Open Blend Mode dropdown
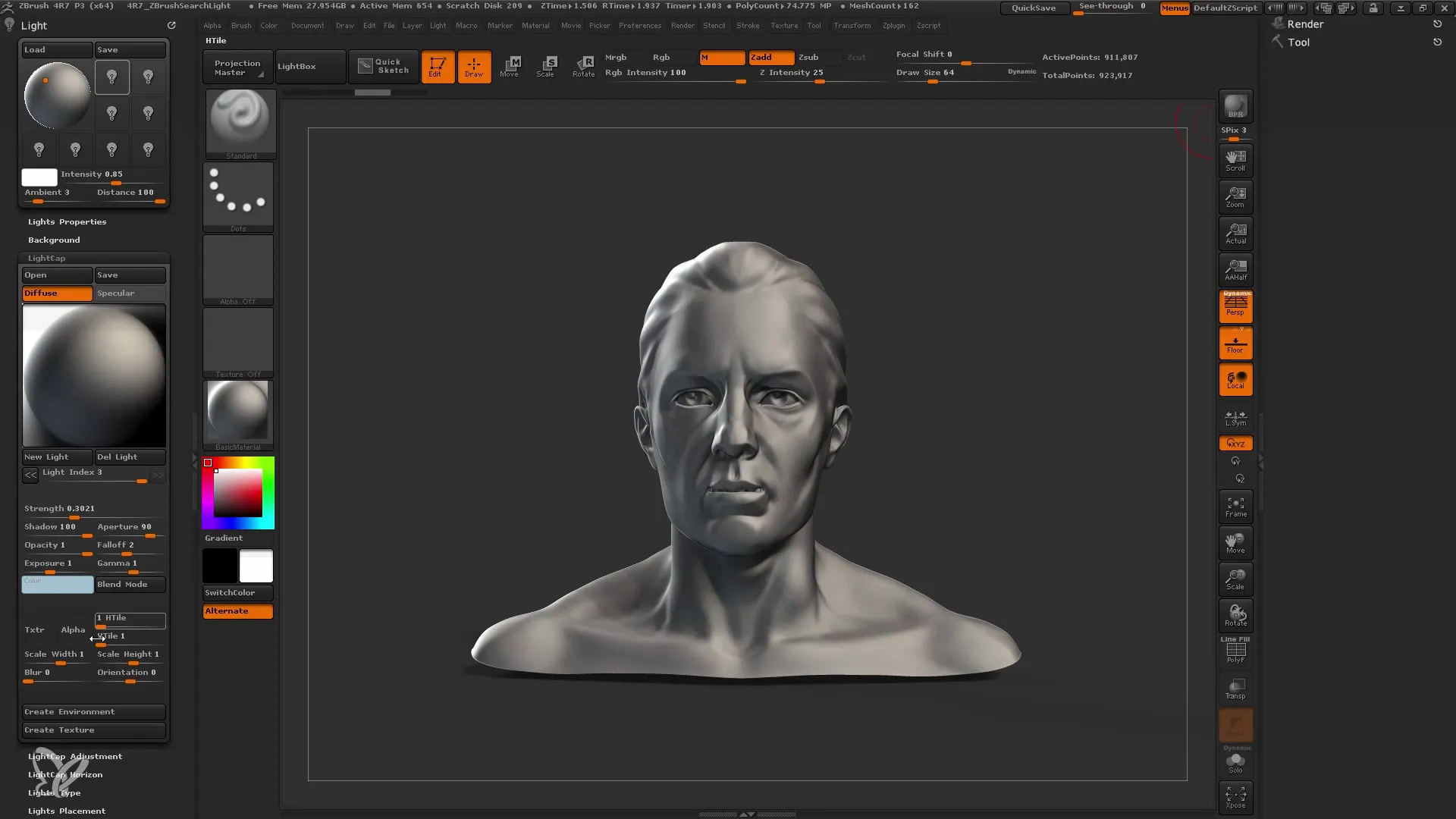This screenshot has width=1456, height=819. coord(130,585)
